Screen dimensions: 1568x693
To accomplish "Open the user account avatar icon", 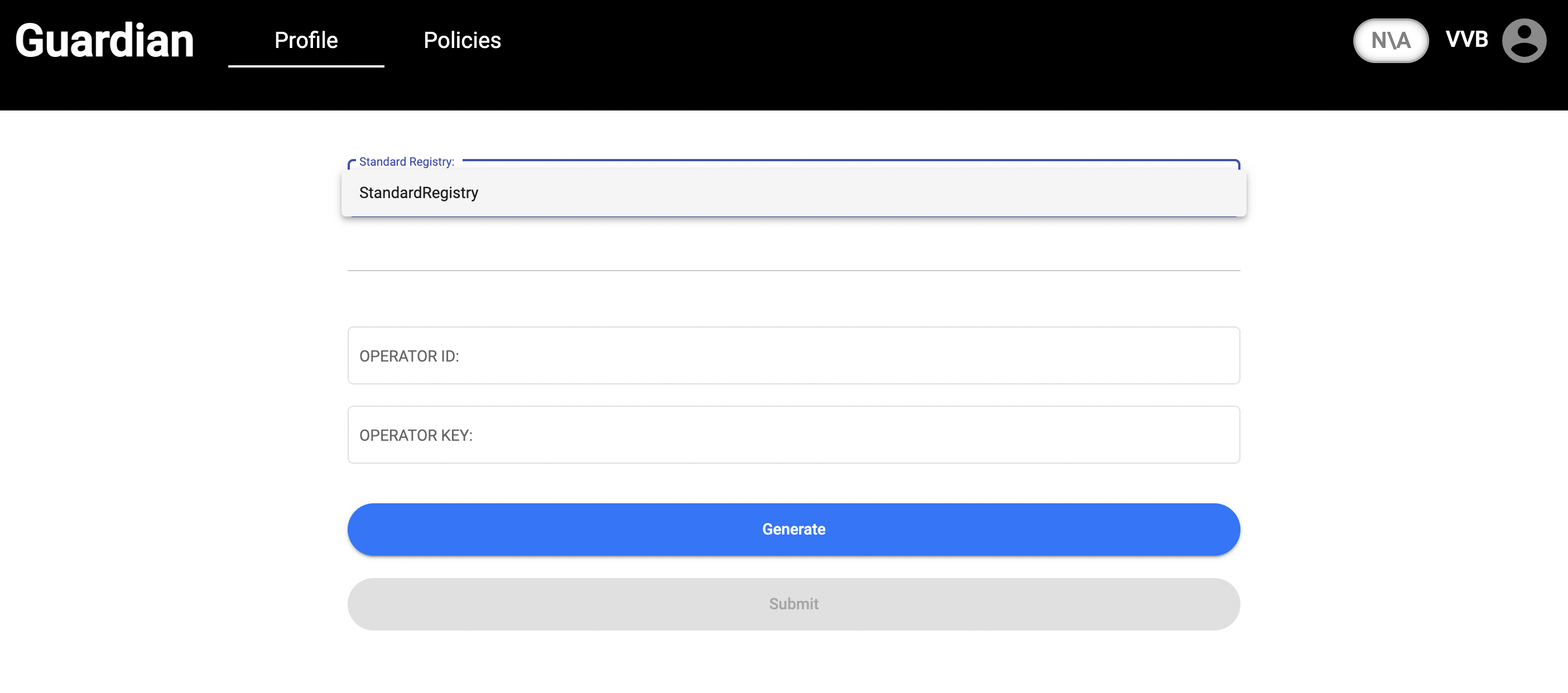I will [1523, 41].
